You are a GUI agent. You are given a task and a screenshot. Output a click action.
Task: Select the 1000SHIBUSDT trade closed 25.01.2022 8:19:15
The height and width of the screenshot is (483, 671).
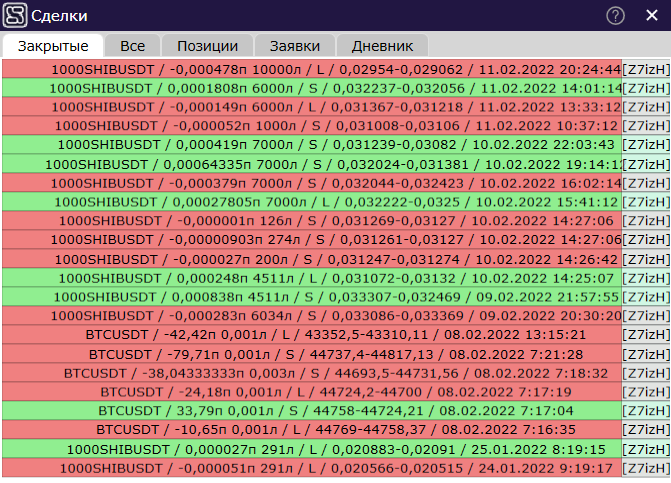tap(312, 449)
